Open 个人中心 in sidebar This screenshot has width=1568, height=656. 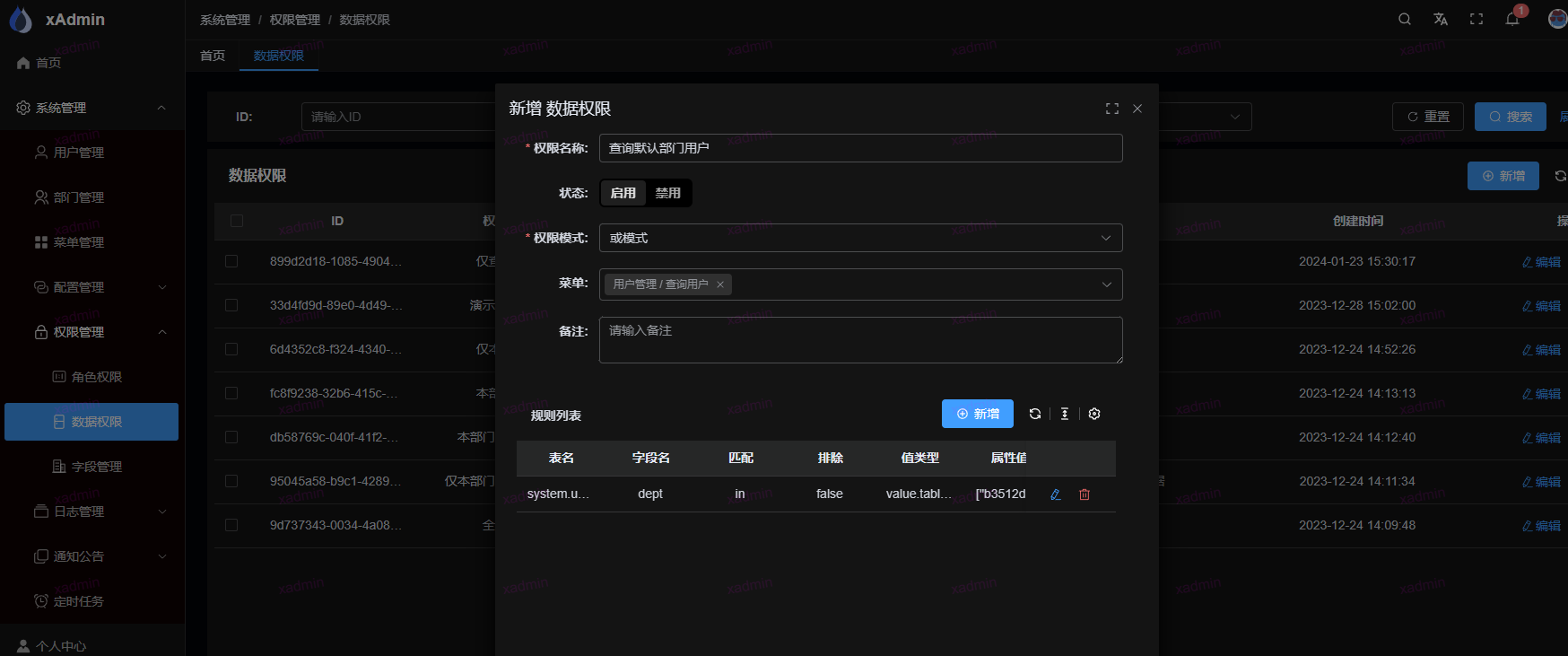click(x=92, y=646)
